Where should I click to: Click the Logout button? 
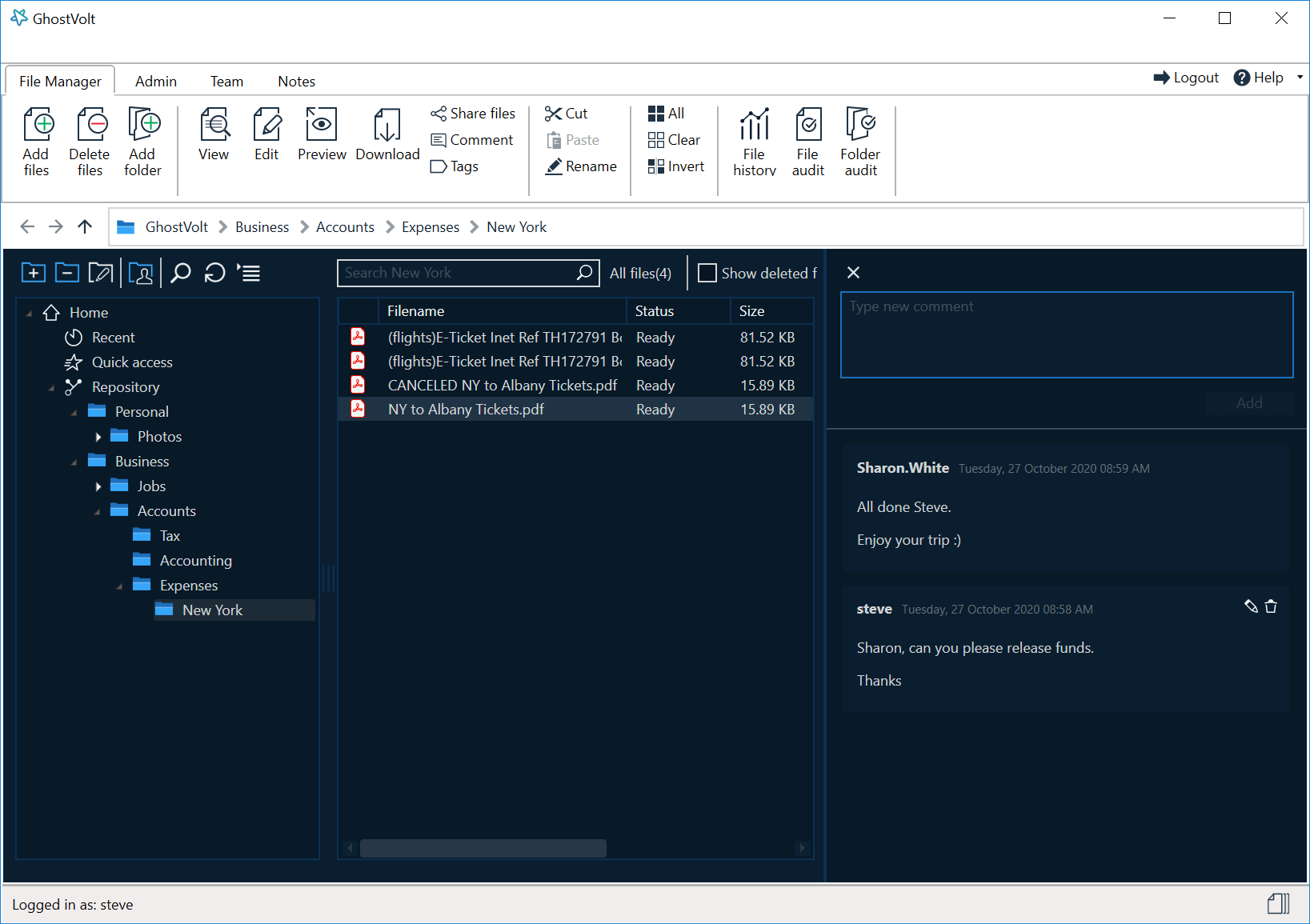coord(1186,78)
